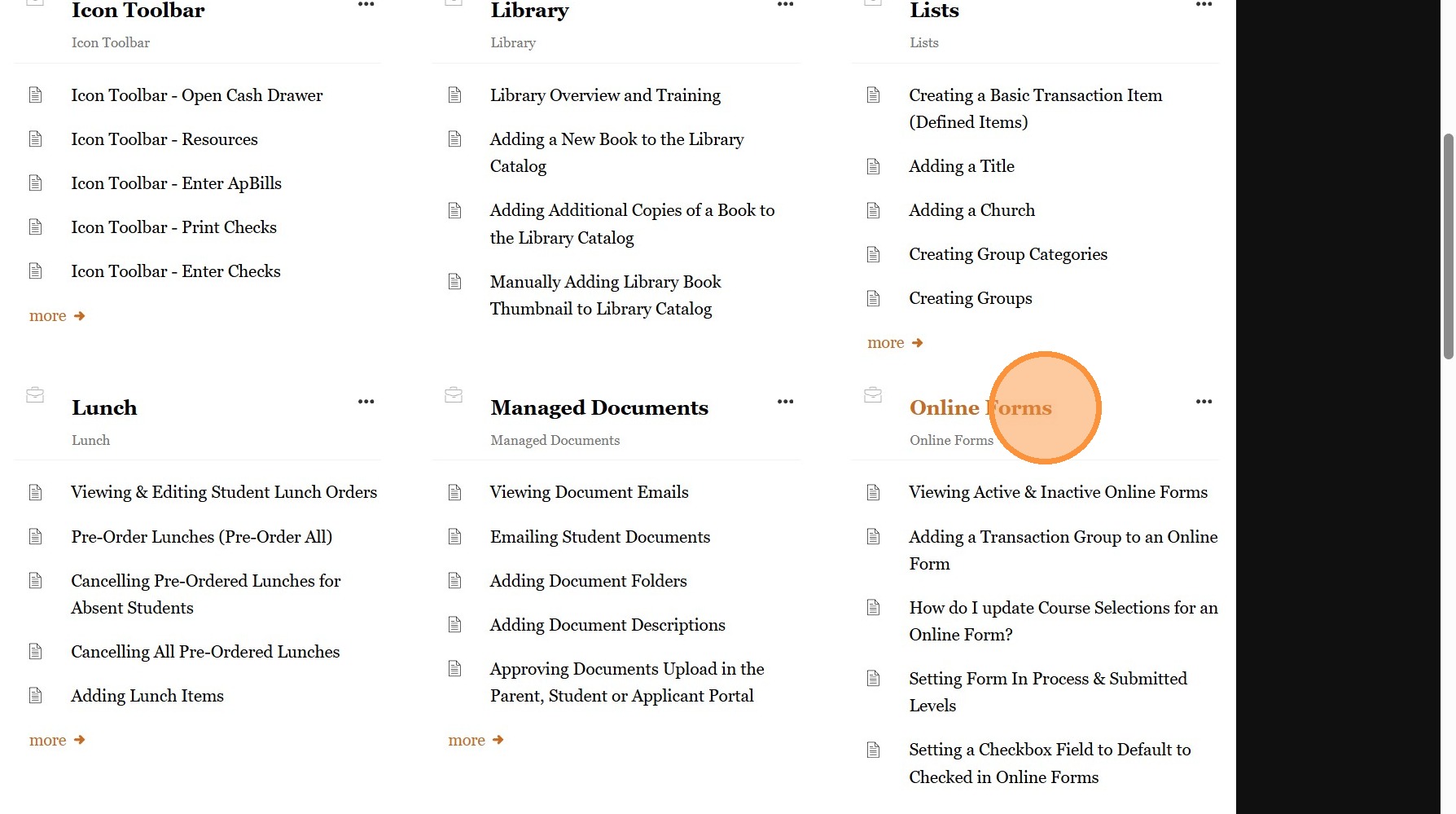Show more articles under Managed Documents

[x=476, y=741]
